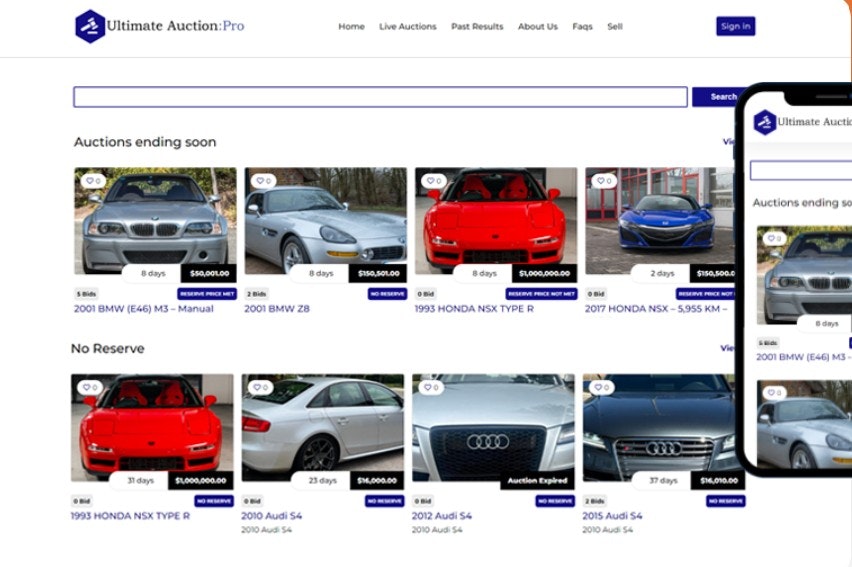Click the 2 Bids count under the 2001 BMW Z8
852x567 pixels.
pyautogui.click(x=256, y=294)
